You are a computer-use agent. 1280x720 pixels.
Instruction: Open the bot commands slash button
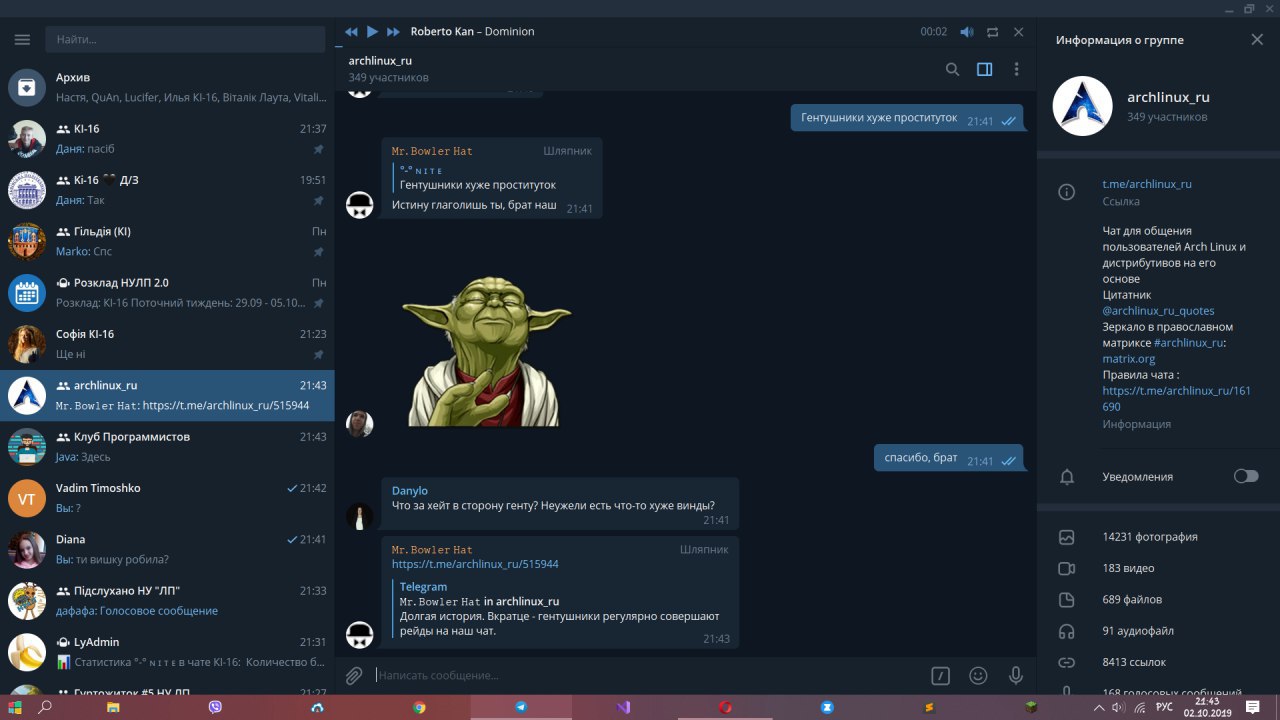point(940,676)
